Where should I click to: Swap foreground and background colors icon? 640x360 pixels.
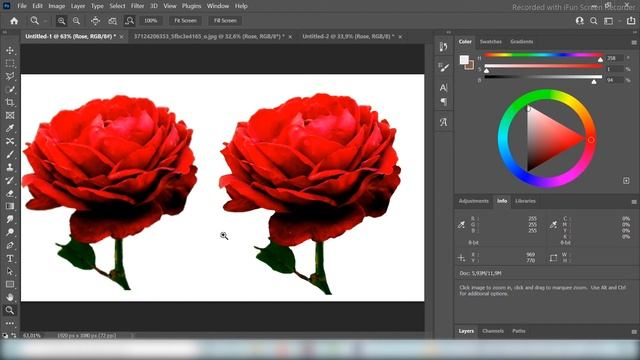[x=13, y=336]
